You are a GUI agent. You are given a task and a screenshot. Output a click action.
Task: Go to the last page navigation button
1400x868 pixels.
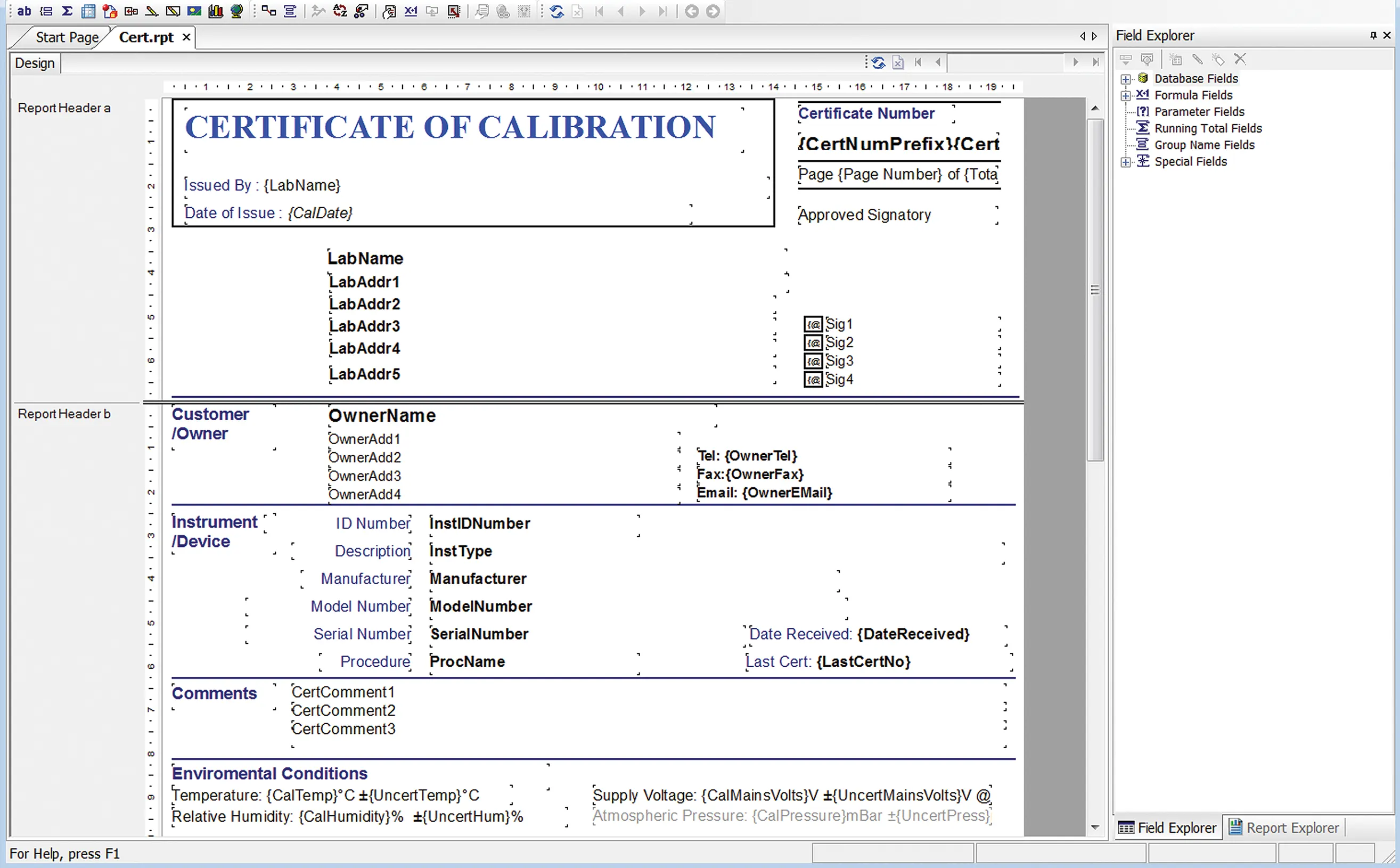click(x=664, y=11)
